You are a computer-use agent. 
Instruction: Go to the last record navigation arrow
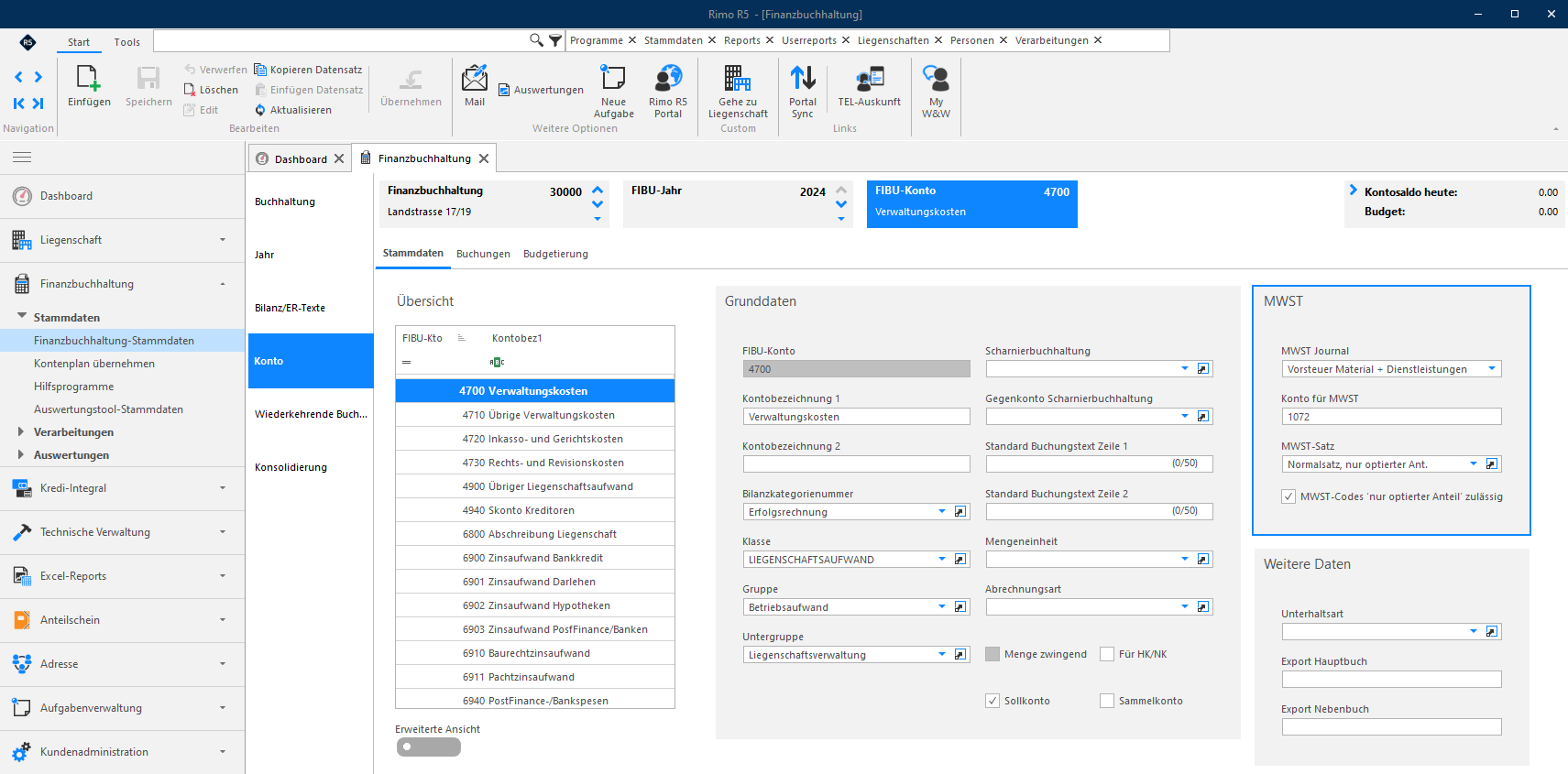38,104
